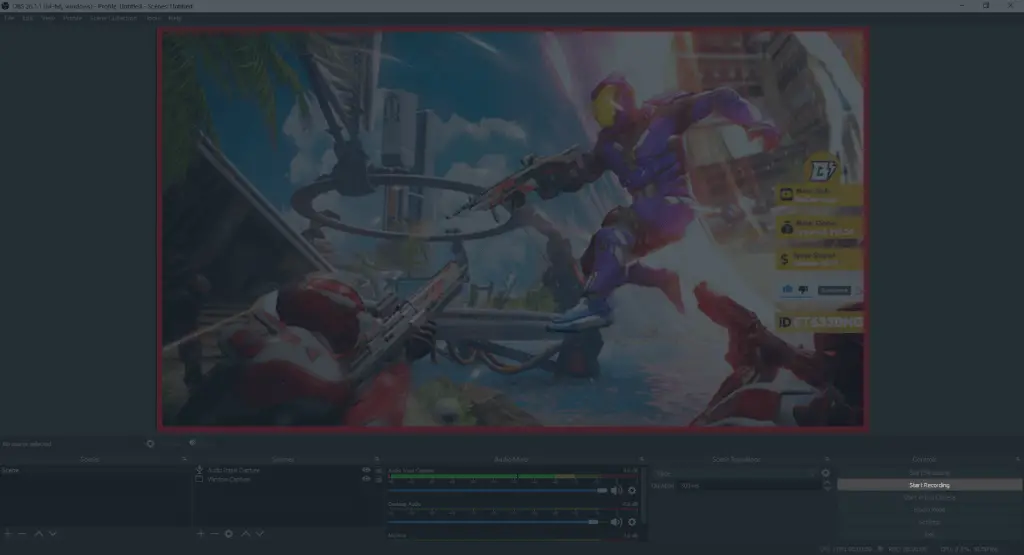Click the LIVE timer in status bar

[847, 549]
